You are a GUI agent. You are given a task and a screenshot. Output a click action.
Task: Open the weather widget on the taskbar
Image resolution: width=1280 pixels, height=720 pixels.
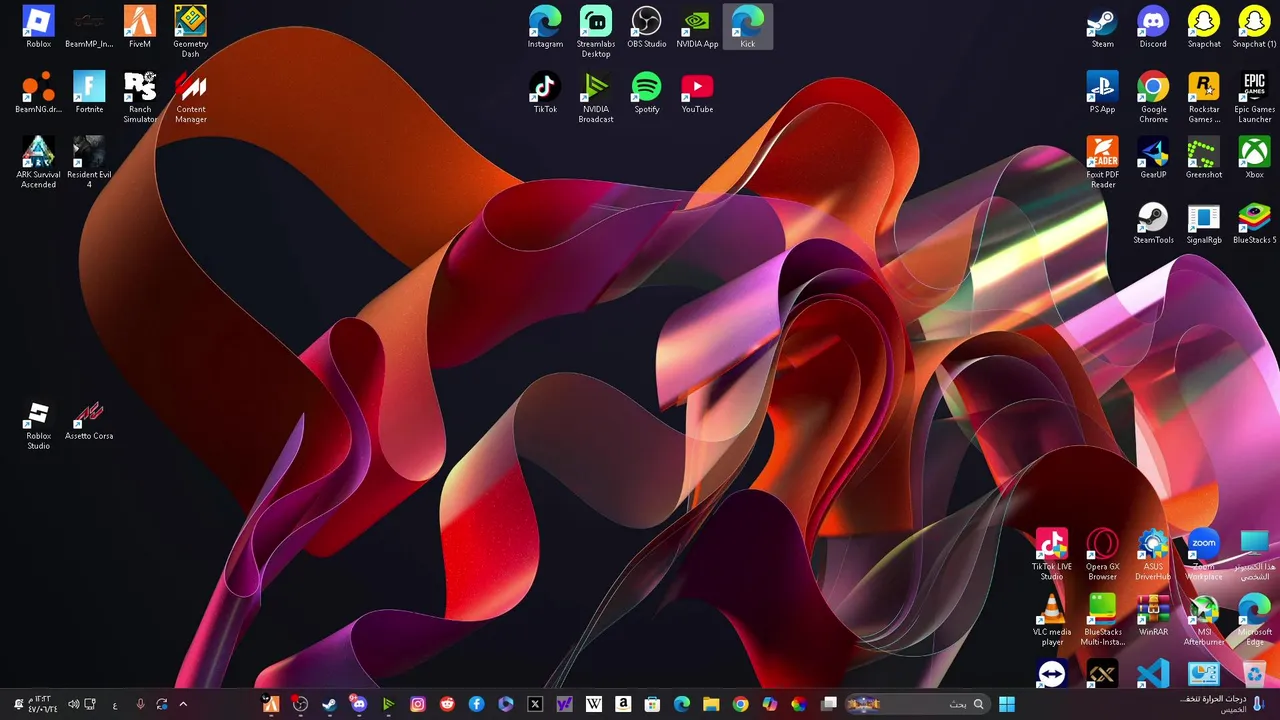coord(1222,704)
